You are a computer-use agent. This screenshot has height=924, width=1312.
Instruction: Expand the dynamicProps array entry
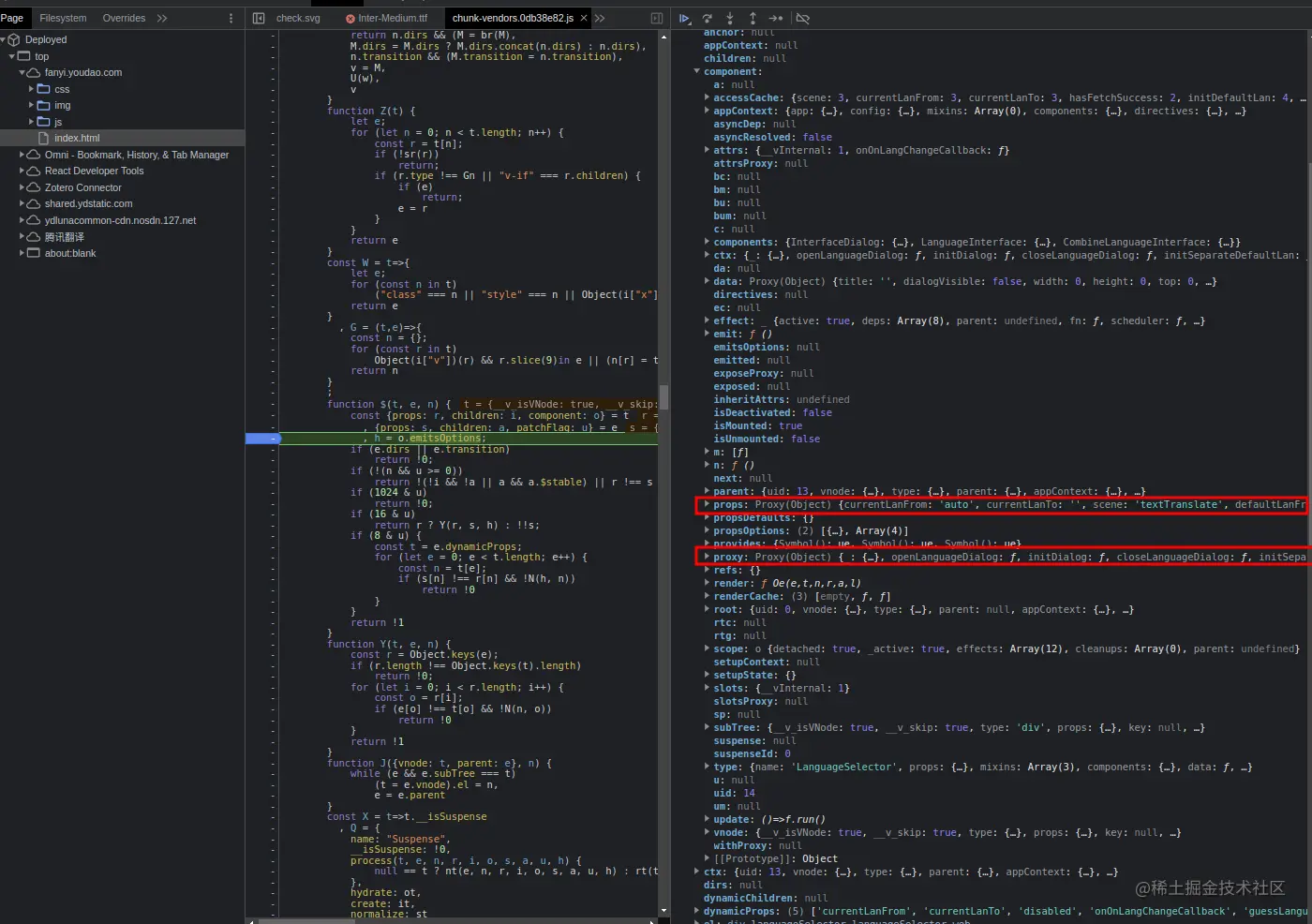point(697,911)
